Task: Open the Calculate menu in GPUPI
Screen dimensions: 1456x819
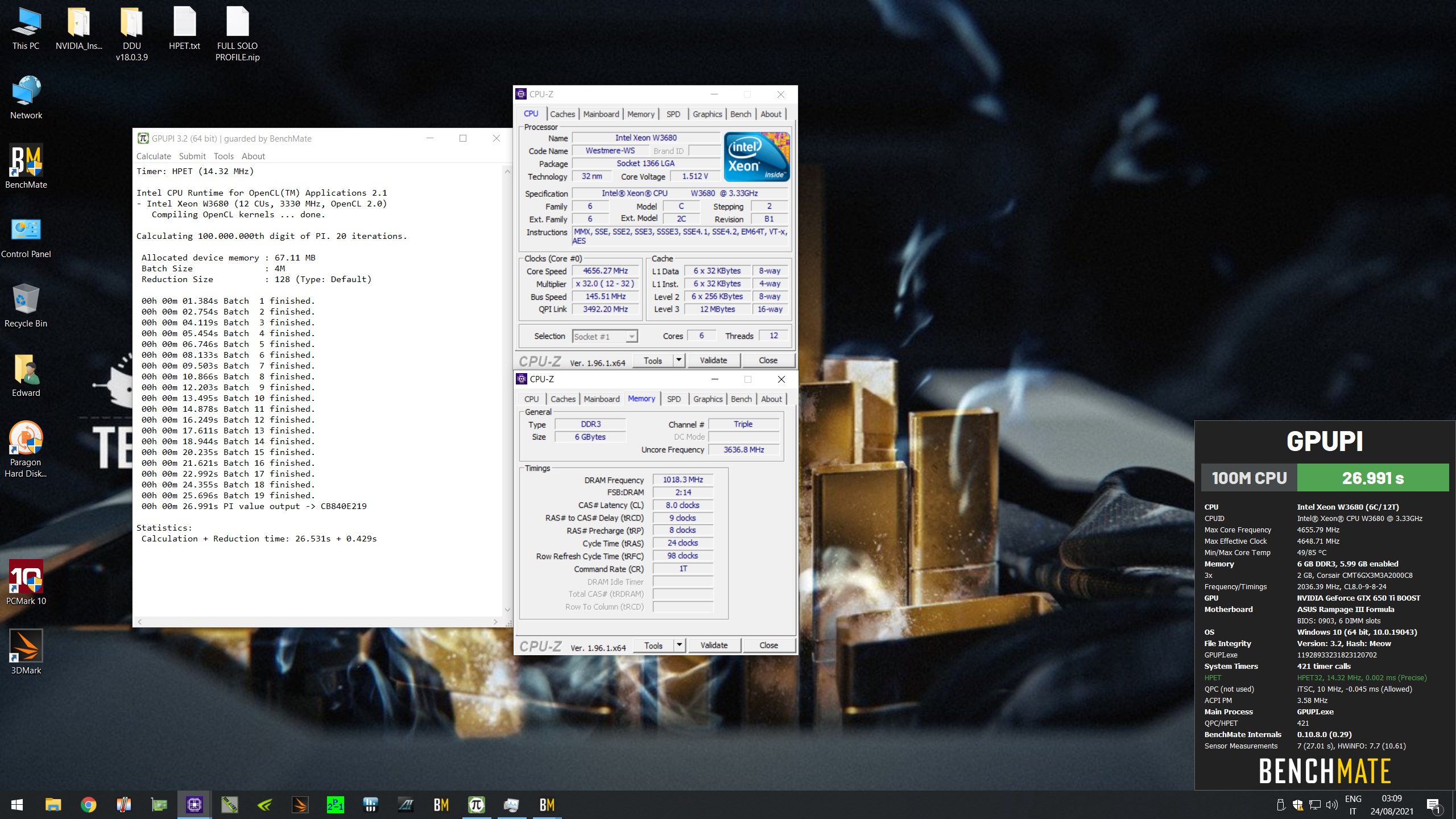Action: tap(154, 156)
